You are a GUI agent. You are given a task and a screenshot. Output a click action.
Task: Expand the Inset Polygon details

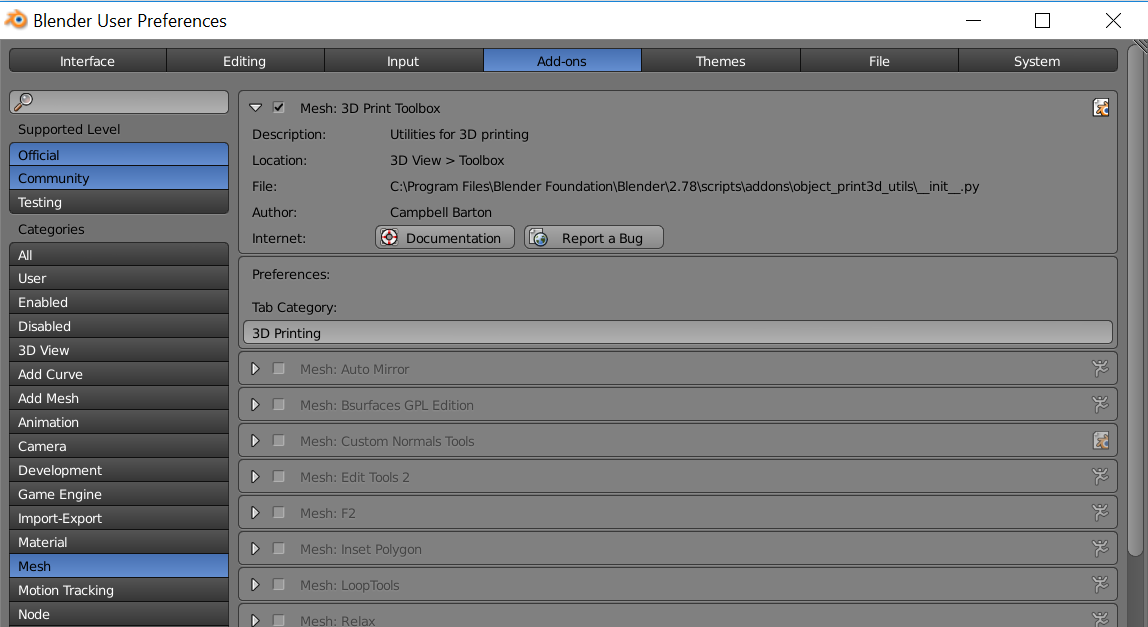point(256,548)
